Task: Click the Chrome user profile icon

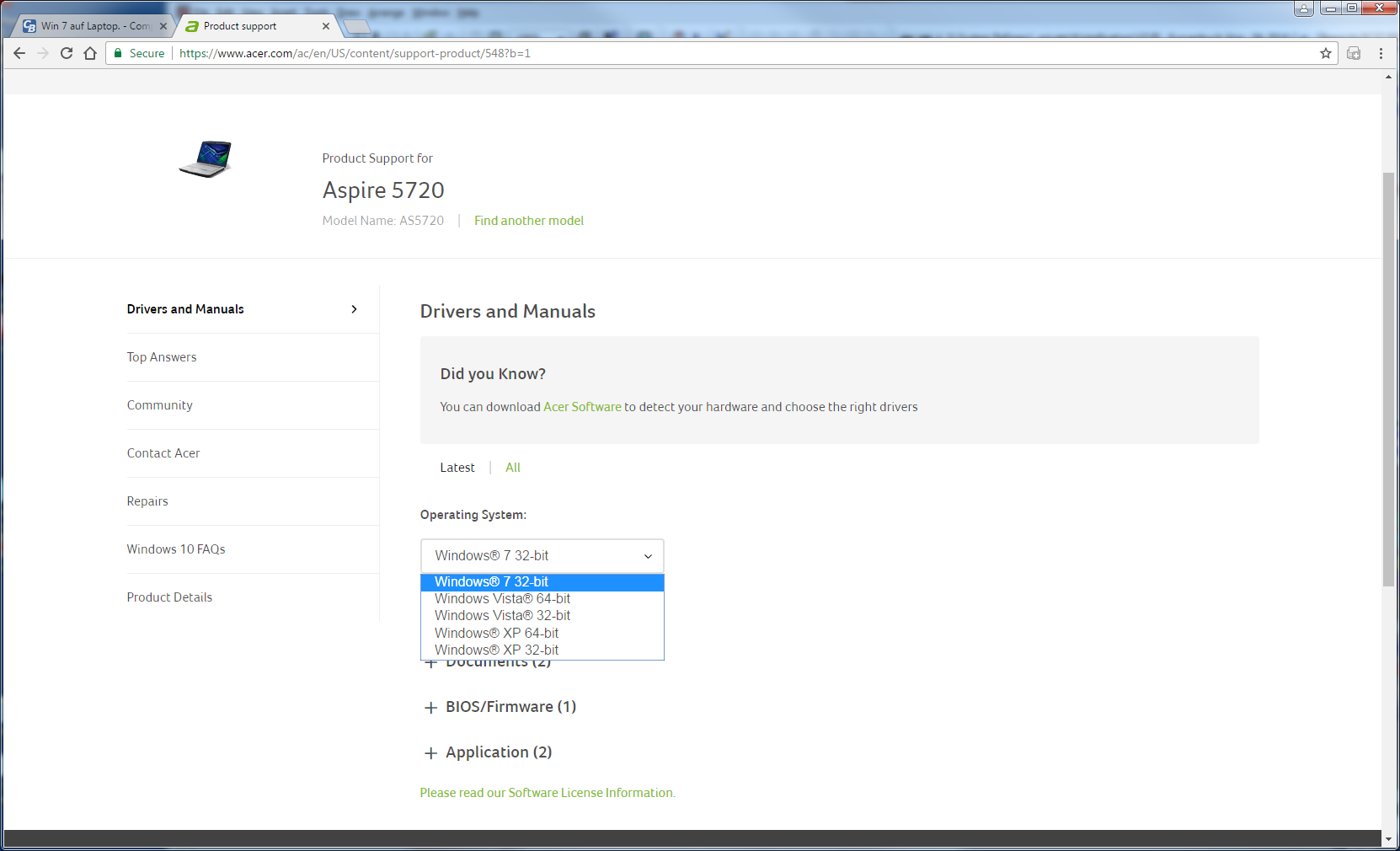Action: (x=1304, y=8)
